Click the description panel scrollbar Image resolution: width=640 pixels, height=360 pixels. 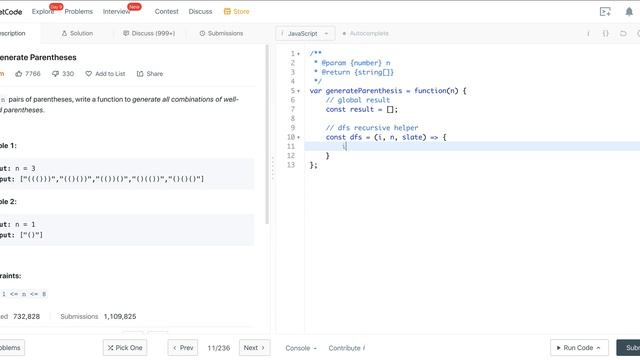267,135
